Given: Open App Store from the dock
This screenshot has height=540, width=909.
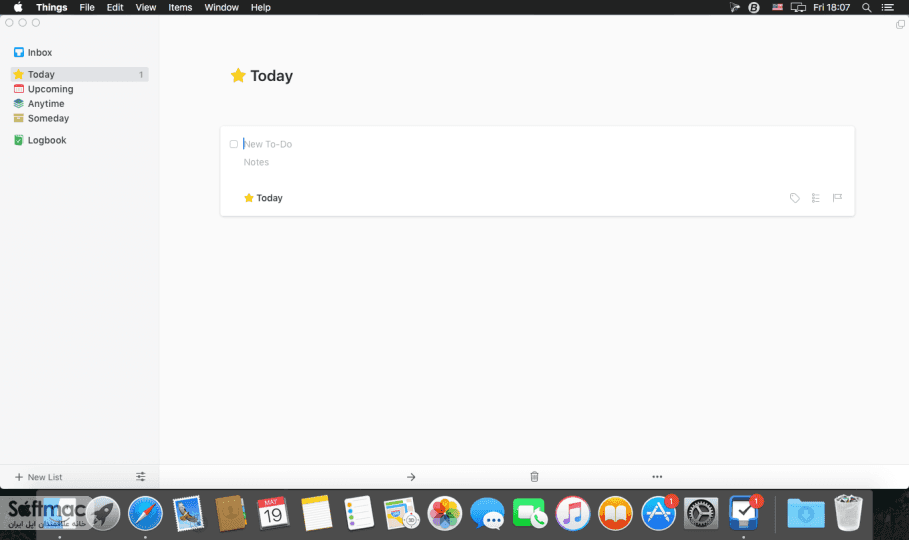Looking at the screenshot, I should 659,513.
